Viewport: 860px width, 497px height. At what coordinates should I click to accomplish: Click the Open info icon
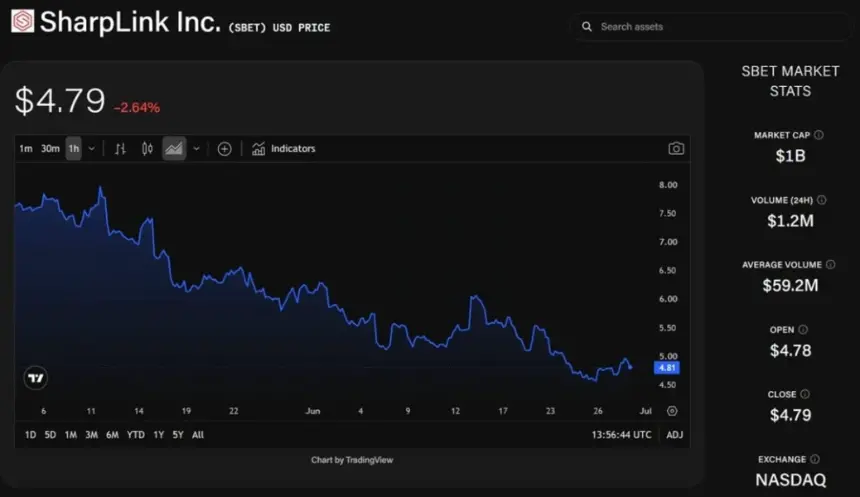[803, 330]
